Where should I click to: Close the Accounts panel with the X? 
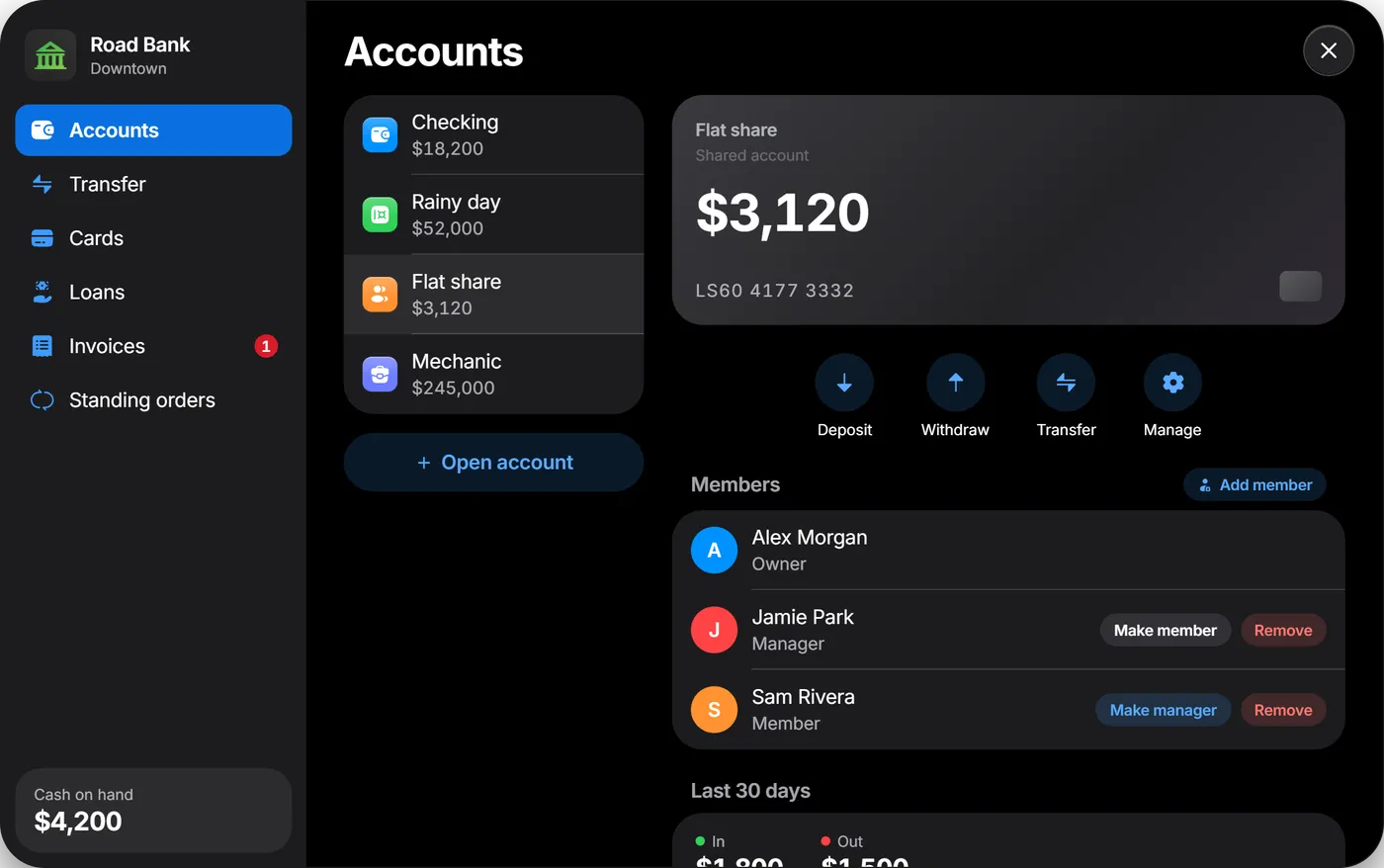tap(1329, 50)
